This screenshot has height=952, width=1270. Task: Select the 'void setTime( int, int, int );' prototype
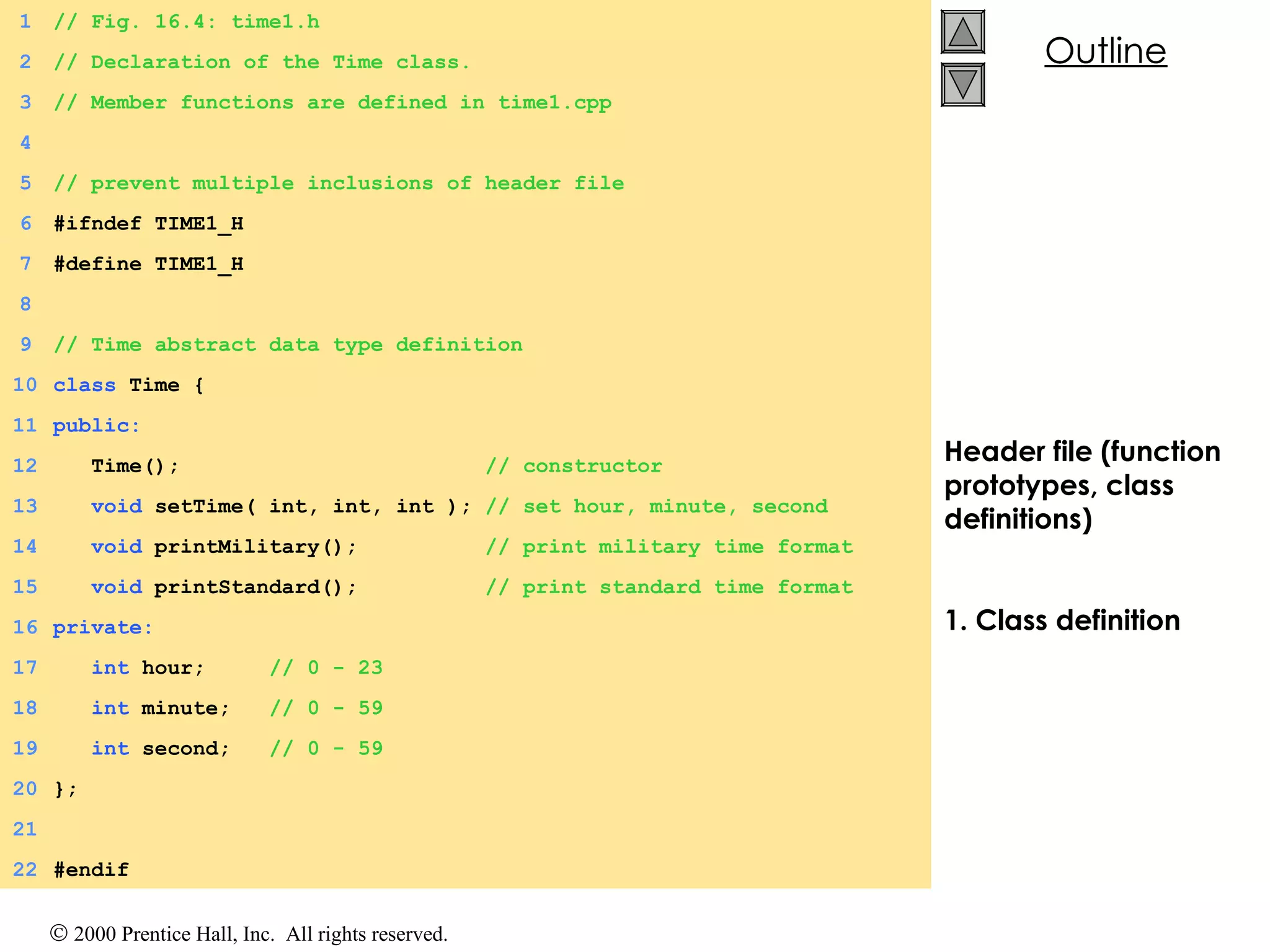pos(281,506)
